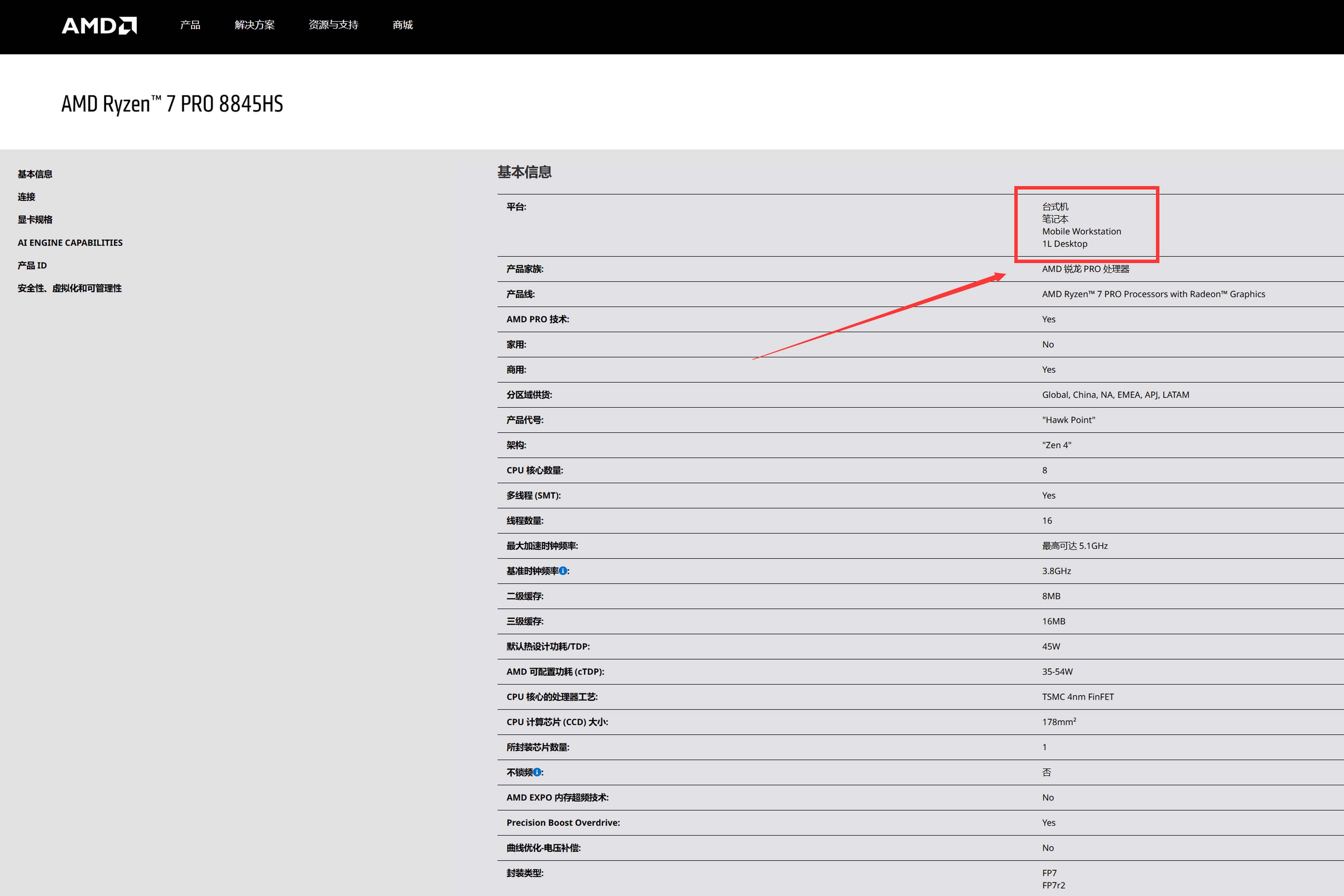Image resolution: width=1344 pixels, height=896 pixels.
Task: Click the 多线程 (SMT) label
Action: coord(533,495)
